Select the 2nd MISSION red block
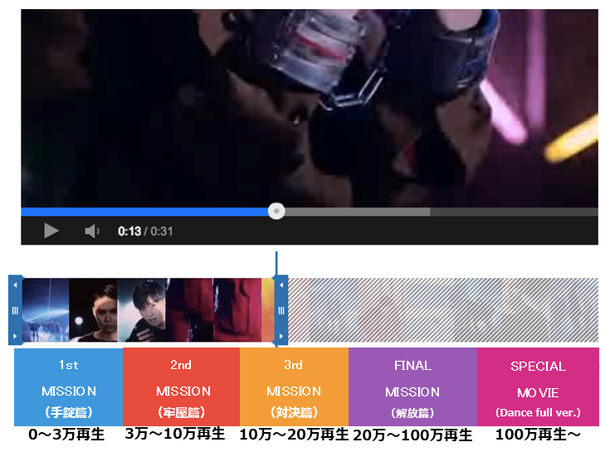This screenshot has height=452, width=610. 181,387
